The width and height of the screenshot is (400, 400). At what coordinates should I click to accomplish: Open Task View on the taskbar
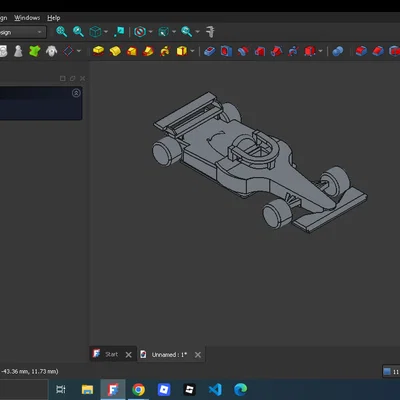point(61,389)
